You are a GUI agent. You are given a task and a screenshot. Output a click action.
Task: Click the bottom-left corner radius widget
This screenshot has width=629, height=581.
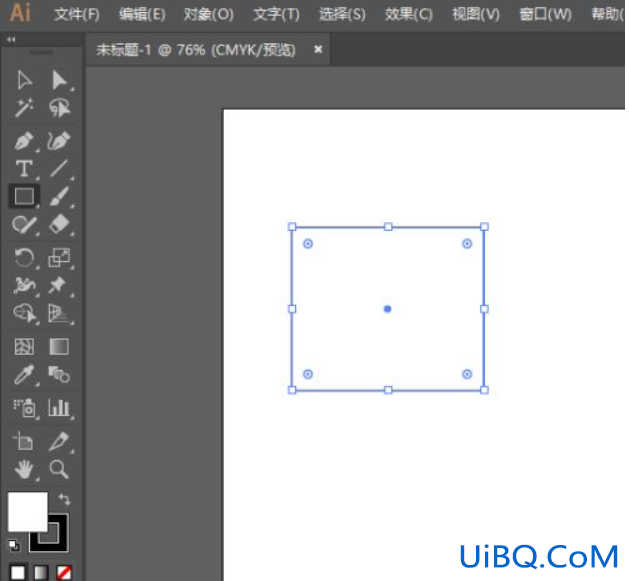click(x=308, y=374)
